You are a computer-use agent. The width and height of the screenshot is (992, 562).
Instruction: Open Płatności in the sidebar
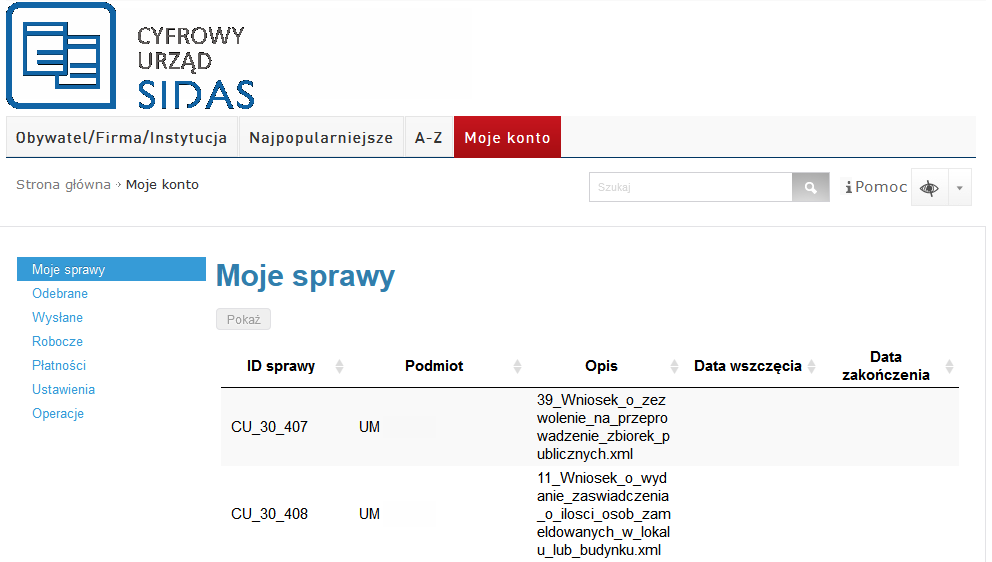(x=59, y=366)
